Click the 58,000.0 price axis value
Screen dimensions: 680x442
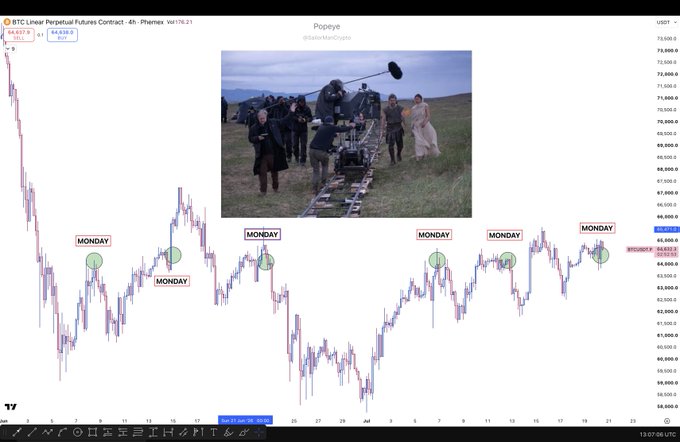[667, 406]
